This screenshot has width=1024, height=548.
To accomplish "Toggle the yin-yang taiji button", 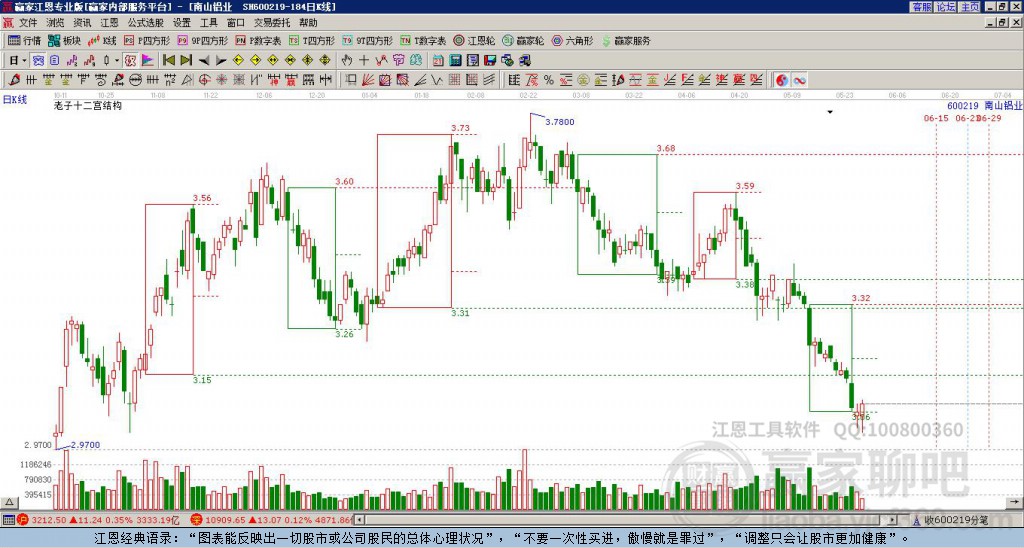I will click(x=781, y=80).
